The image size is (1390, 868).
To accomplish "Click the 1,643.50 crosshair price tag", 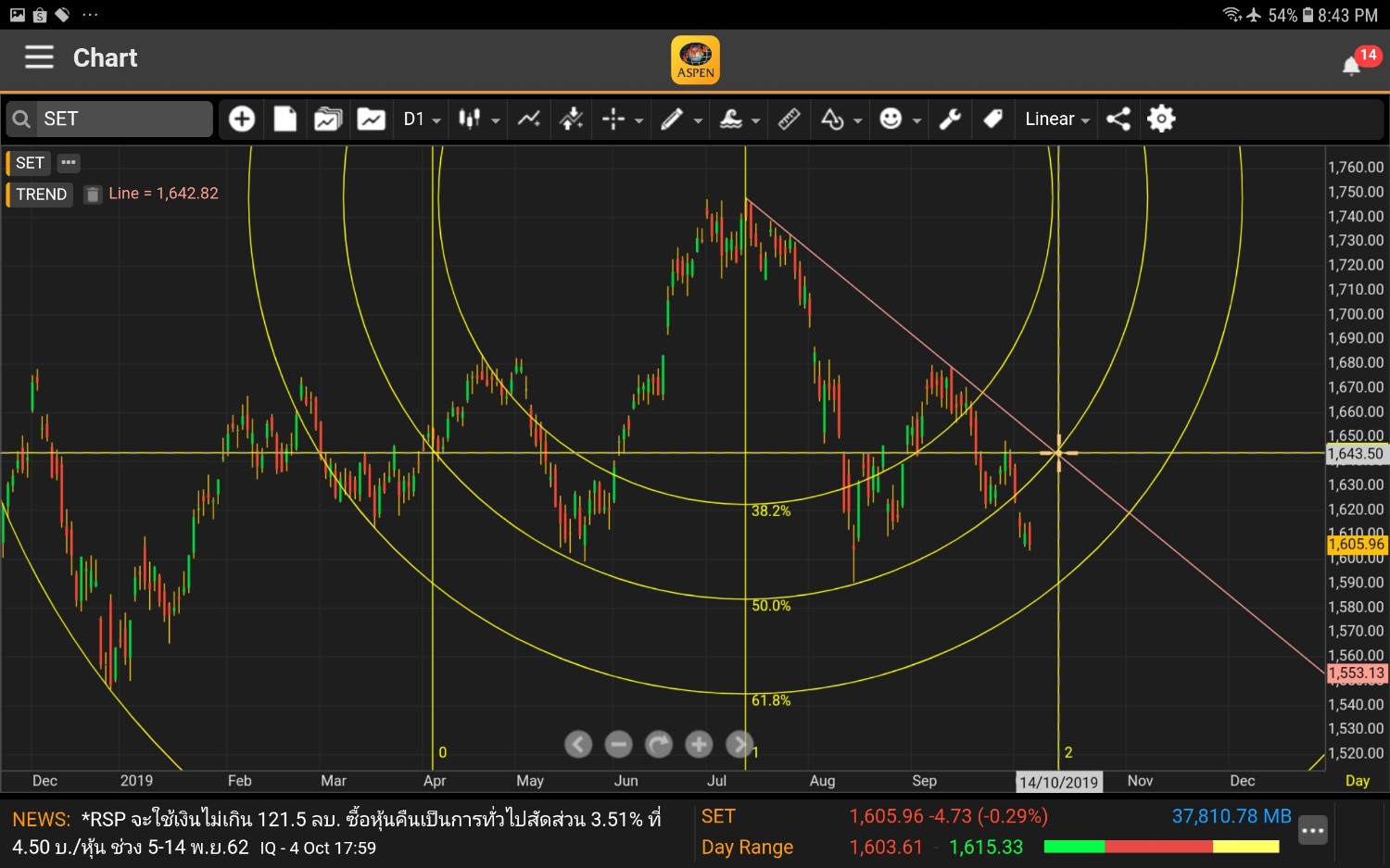I will 1356,454.
